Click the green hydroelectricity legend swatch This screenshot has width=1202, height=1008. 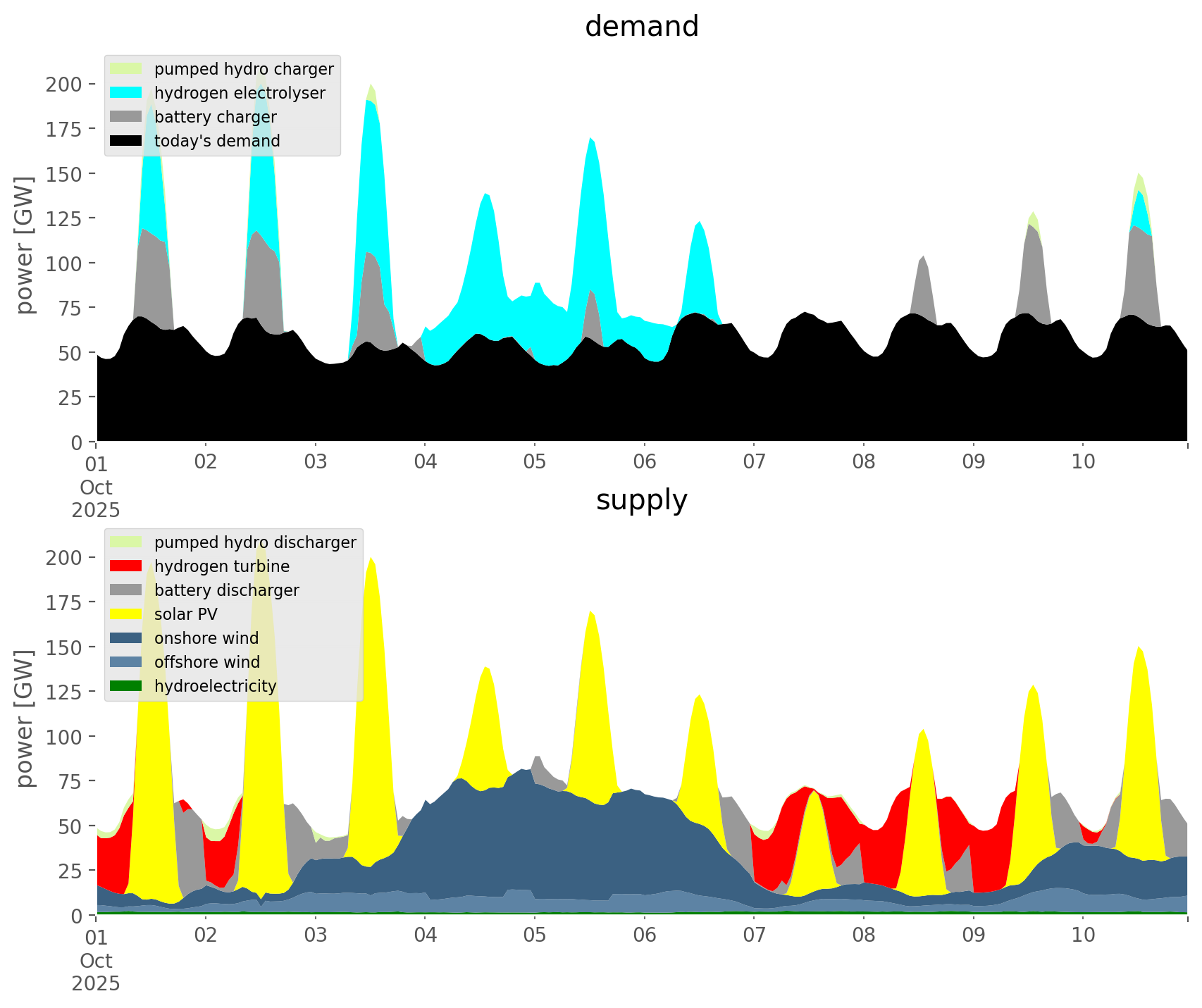click(127, 686)
